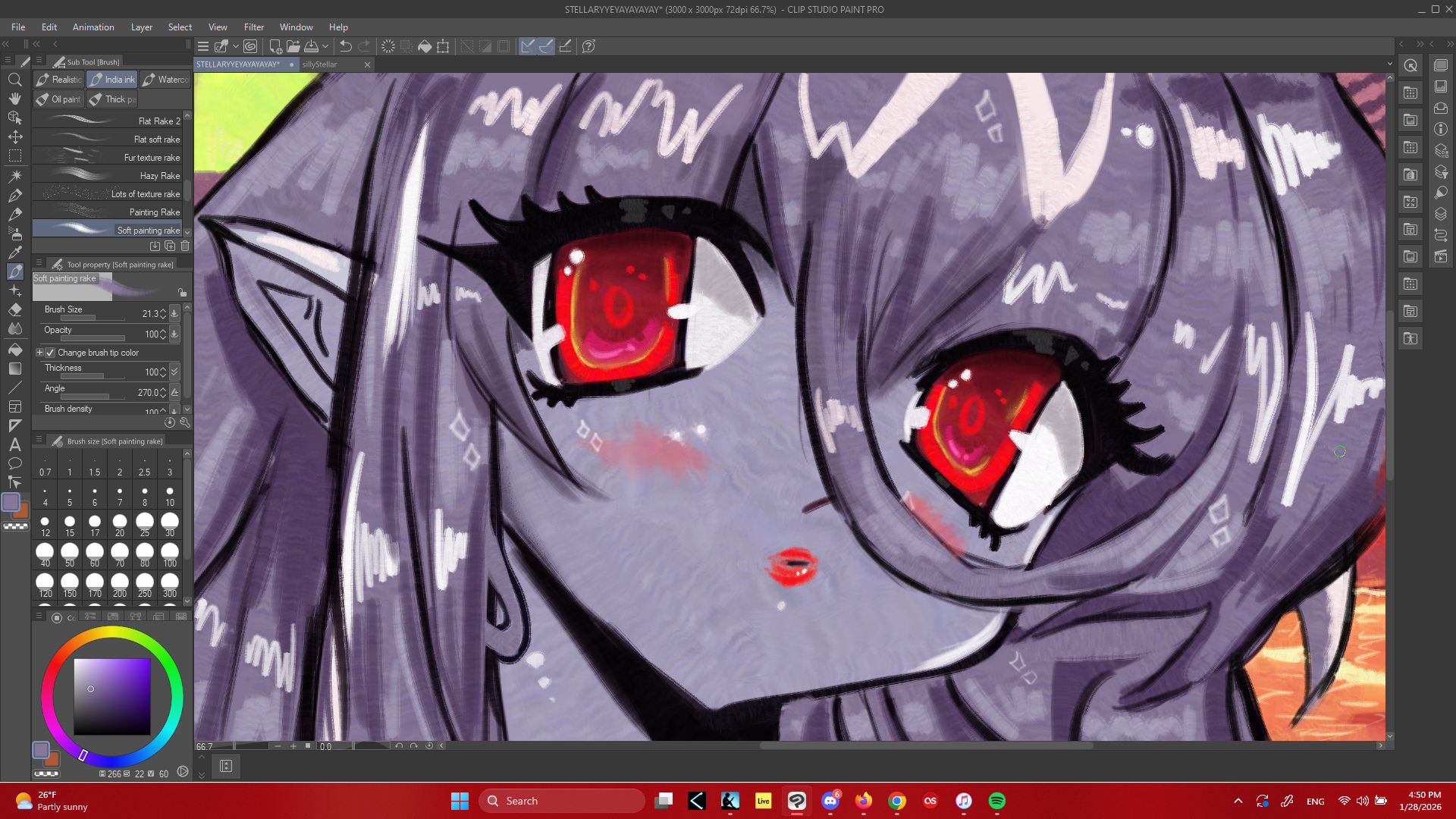This screenshot has width=1456, height=819.
Task: Choose the Watercolor brush group
Action: click(x=165, y=79)
